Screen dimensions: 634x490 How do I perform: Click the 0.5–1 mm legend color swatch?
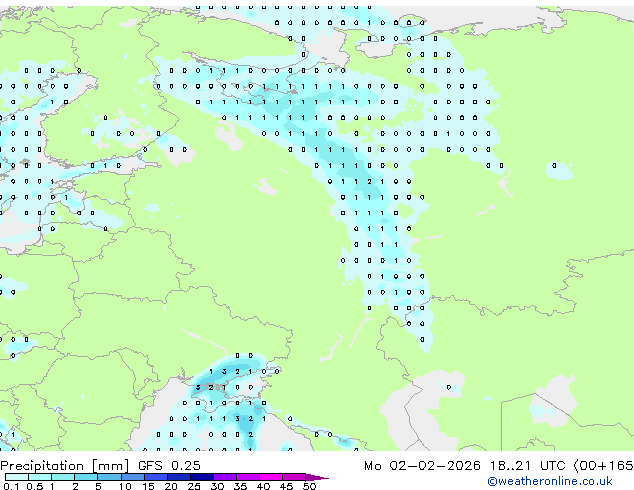tap(40, 477)
